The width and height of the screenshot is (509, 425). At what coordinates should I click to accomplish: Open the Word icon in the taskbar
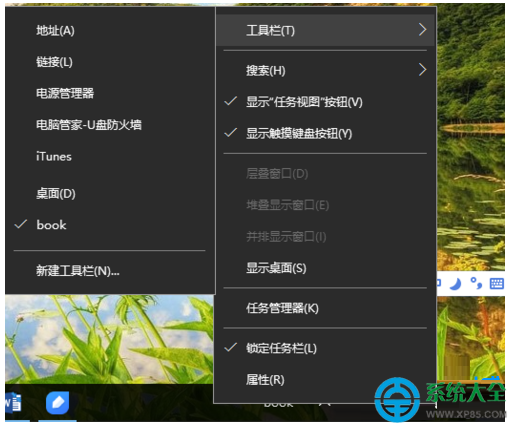tap(13, 402)
